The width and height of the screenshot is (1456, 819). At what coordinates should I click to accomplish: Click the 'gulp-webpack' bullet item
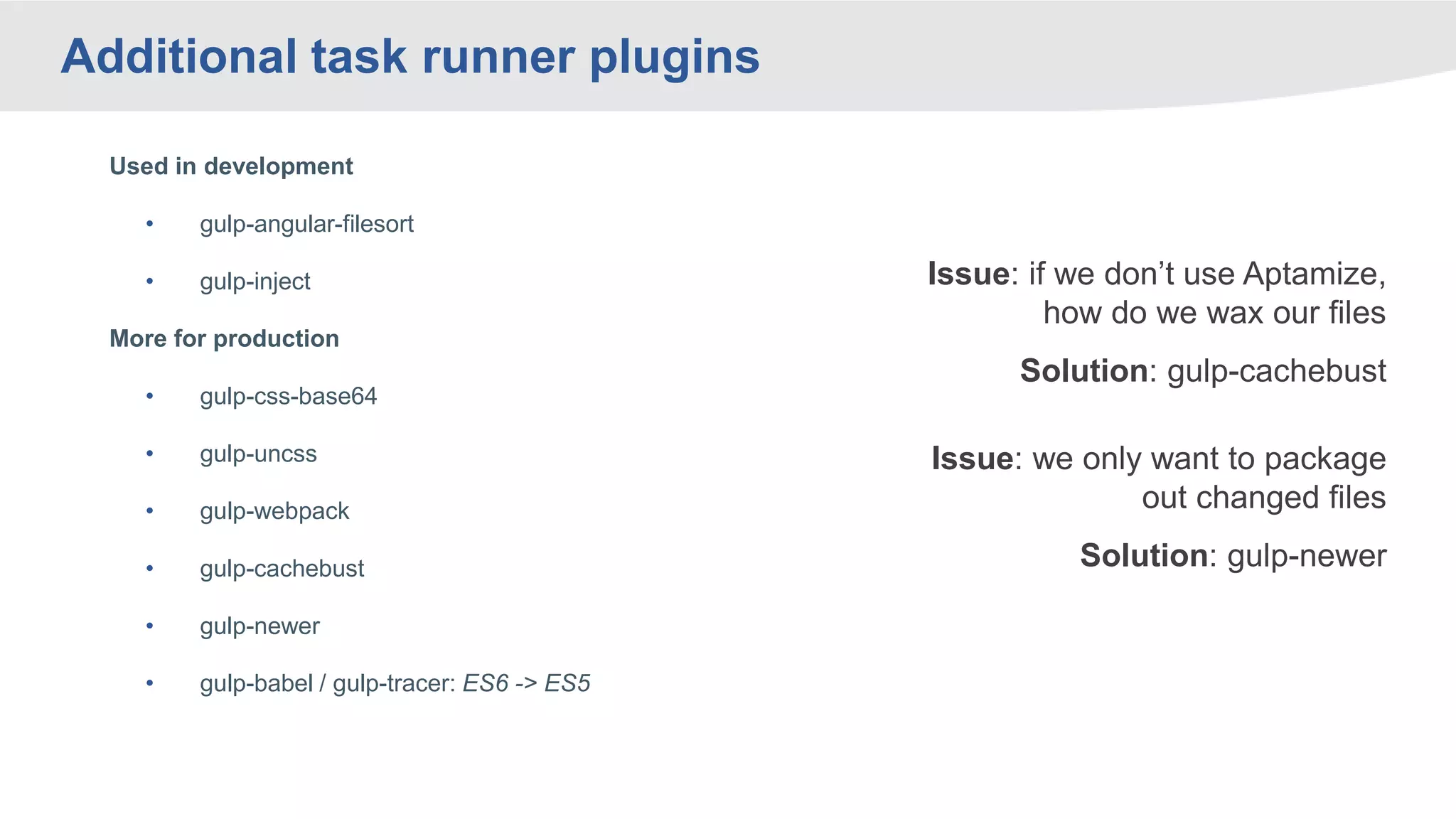click(274, 512)
